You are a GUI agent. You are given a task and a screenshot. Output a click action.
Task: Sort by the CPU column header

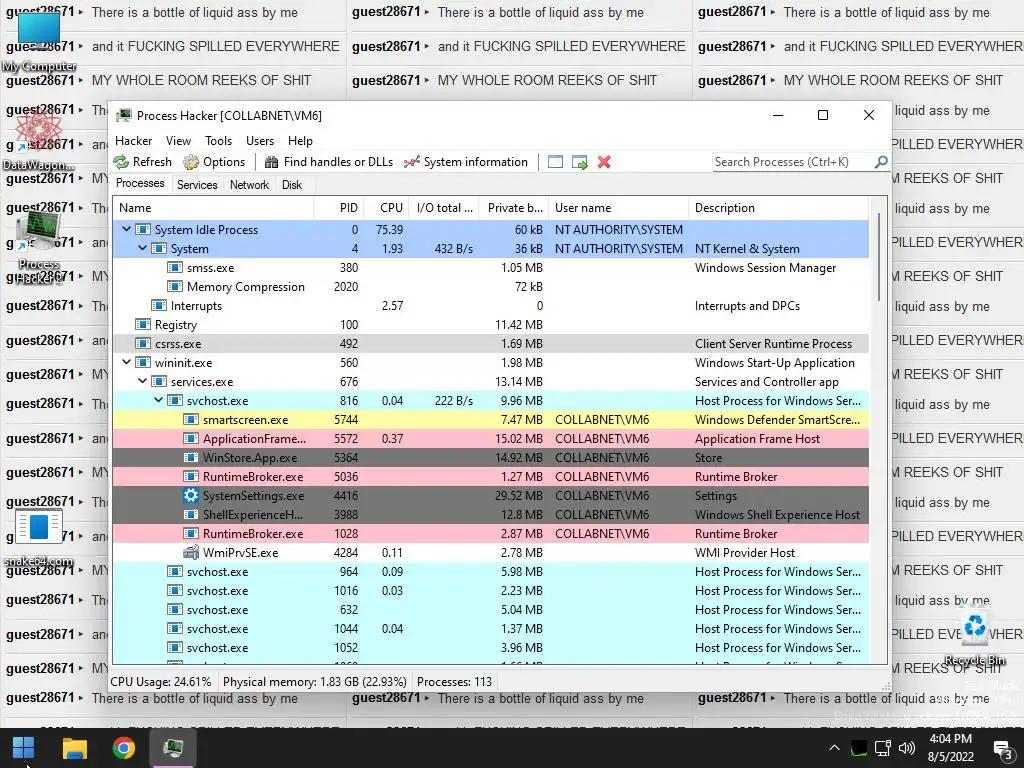coord(386,208)
